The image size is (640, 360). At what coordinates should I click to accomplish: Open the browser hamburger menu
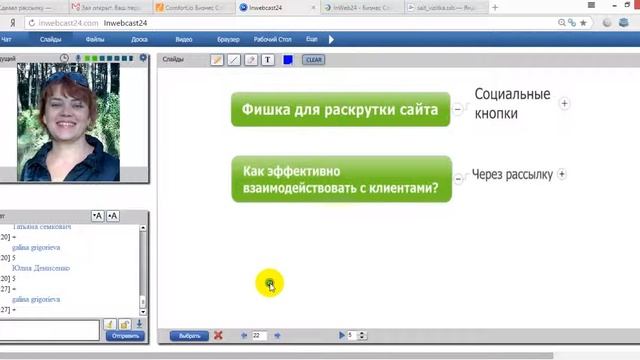[591, 5]
